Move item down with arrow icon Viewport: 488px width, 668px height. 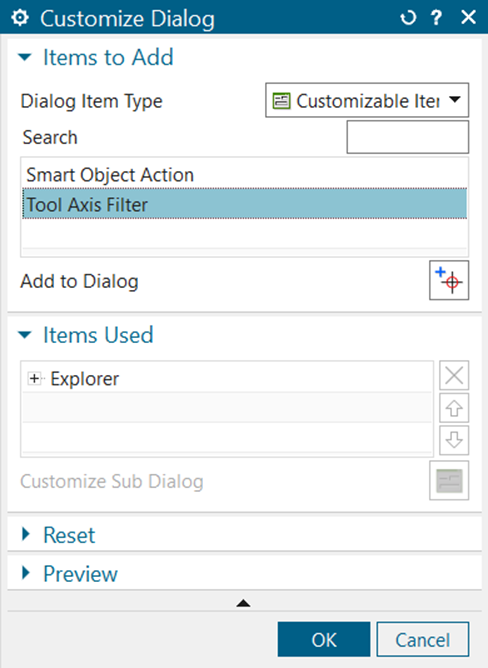454,440
